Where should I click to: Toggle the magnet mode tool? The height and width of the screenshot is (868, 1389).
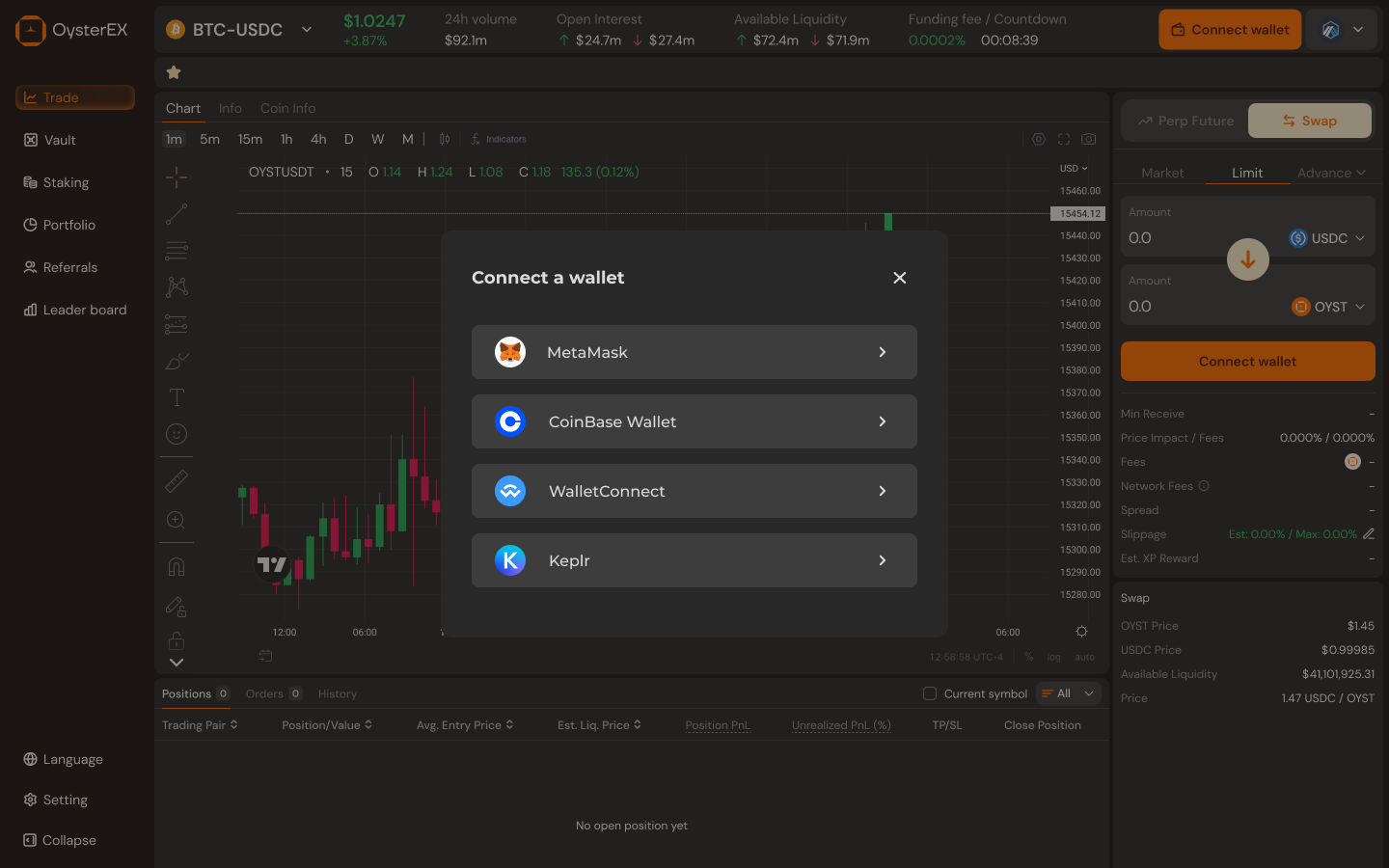click(177, 567)
